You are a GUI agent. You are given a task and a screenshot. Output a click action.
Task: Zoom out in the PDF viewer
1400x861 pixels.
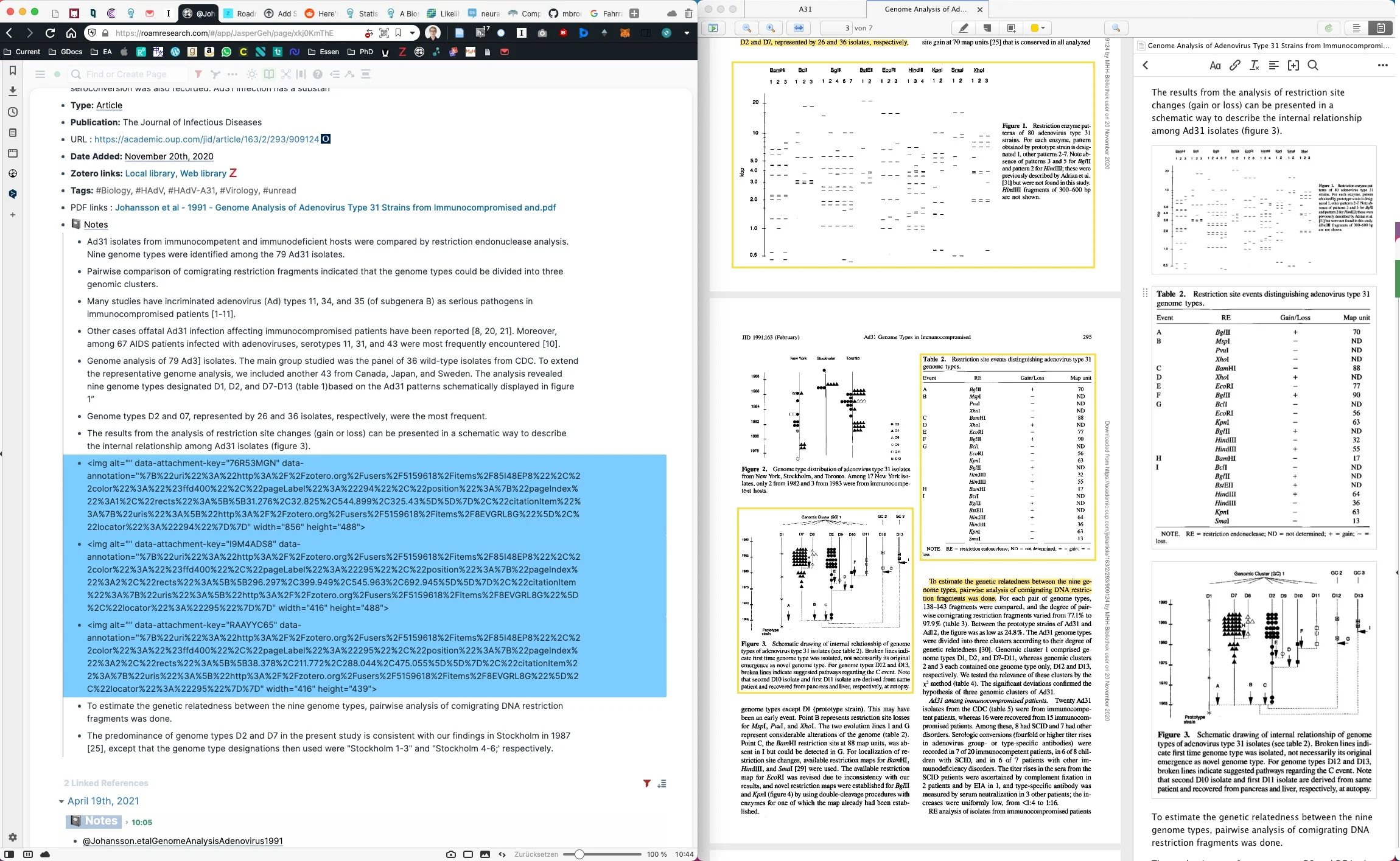tap(746, 28)
